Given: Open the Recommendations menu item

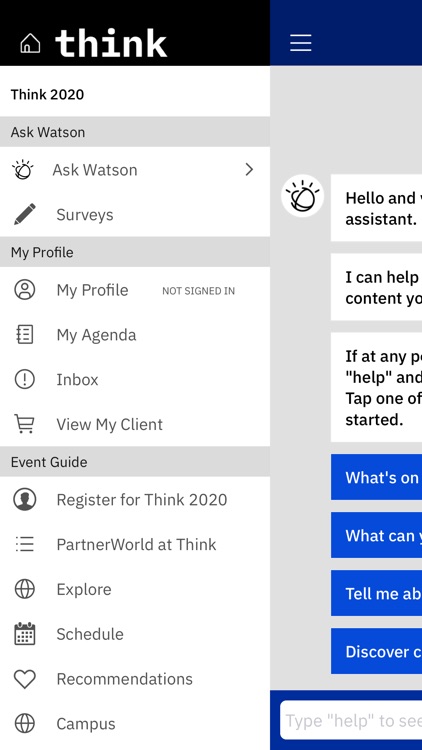Looking at the screenshot, I should pyautogui.click(x=135, y=679).
